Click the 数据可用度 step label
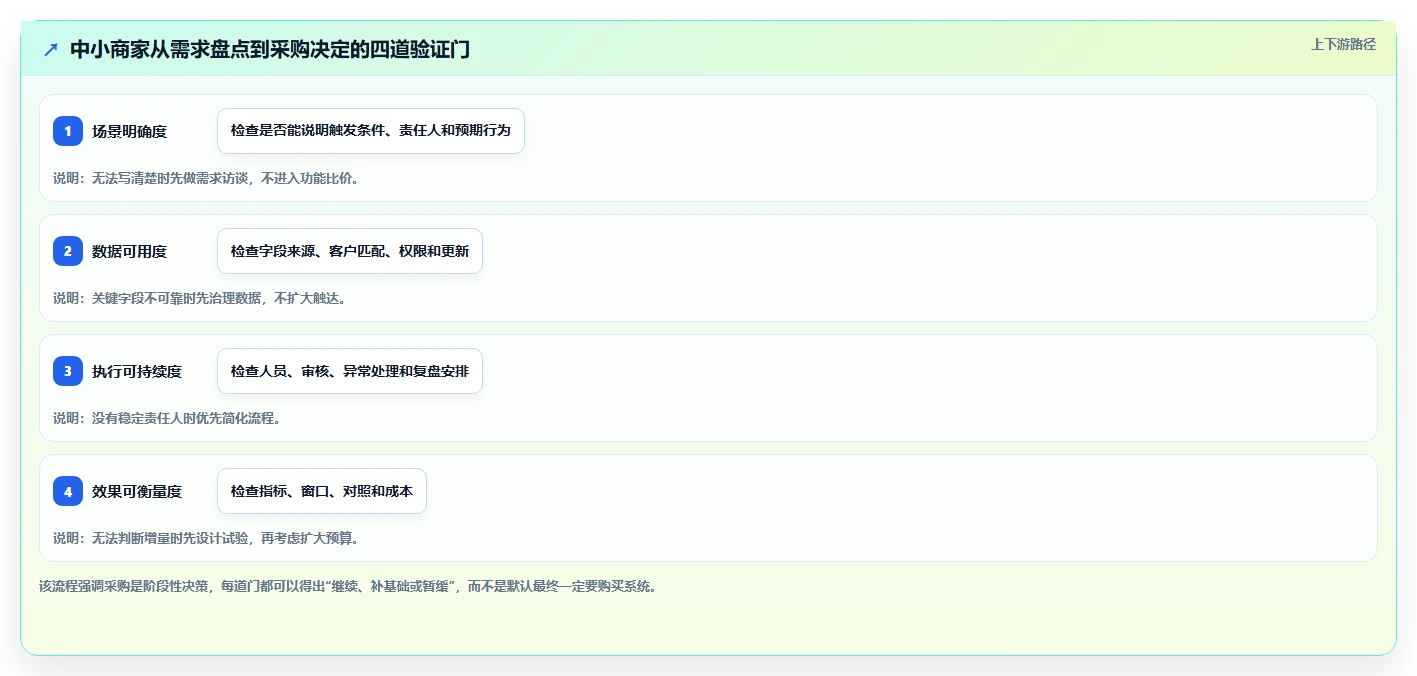1417x676 pixels. (129, 251)
